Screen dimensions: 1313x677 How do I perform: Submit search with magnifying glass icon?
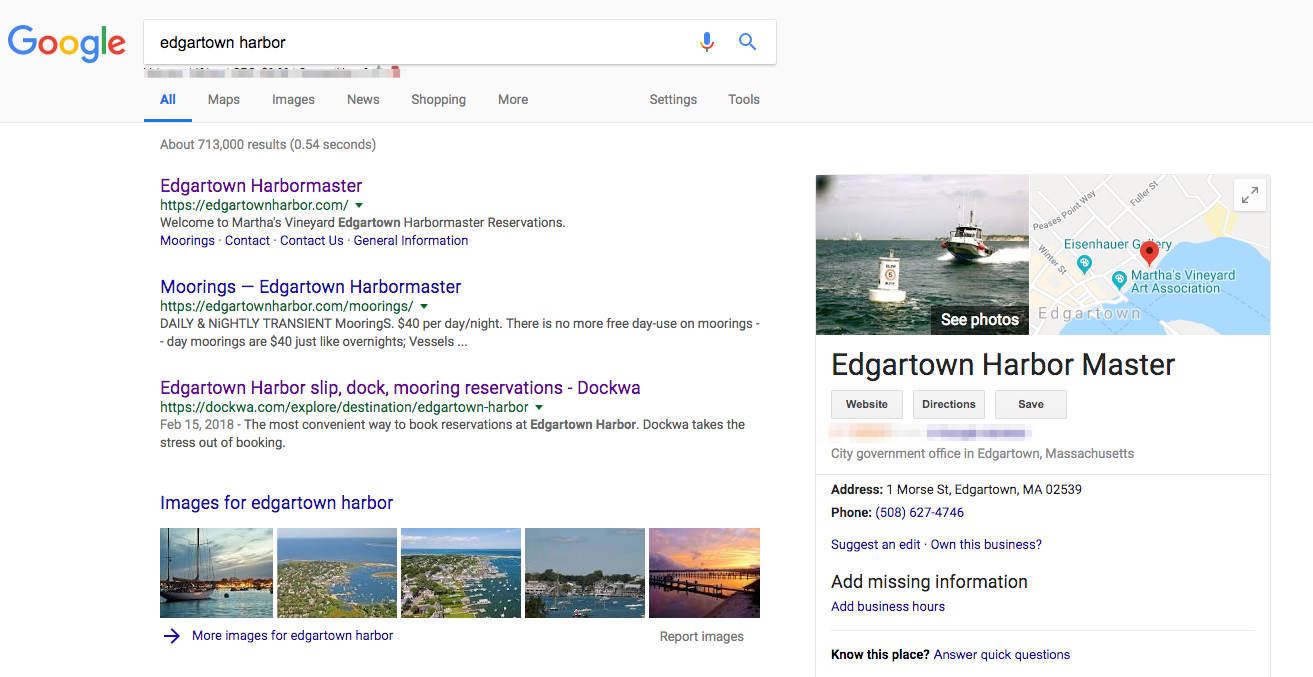747,42
